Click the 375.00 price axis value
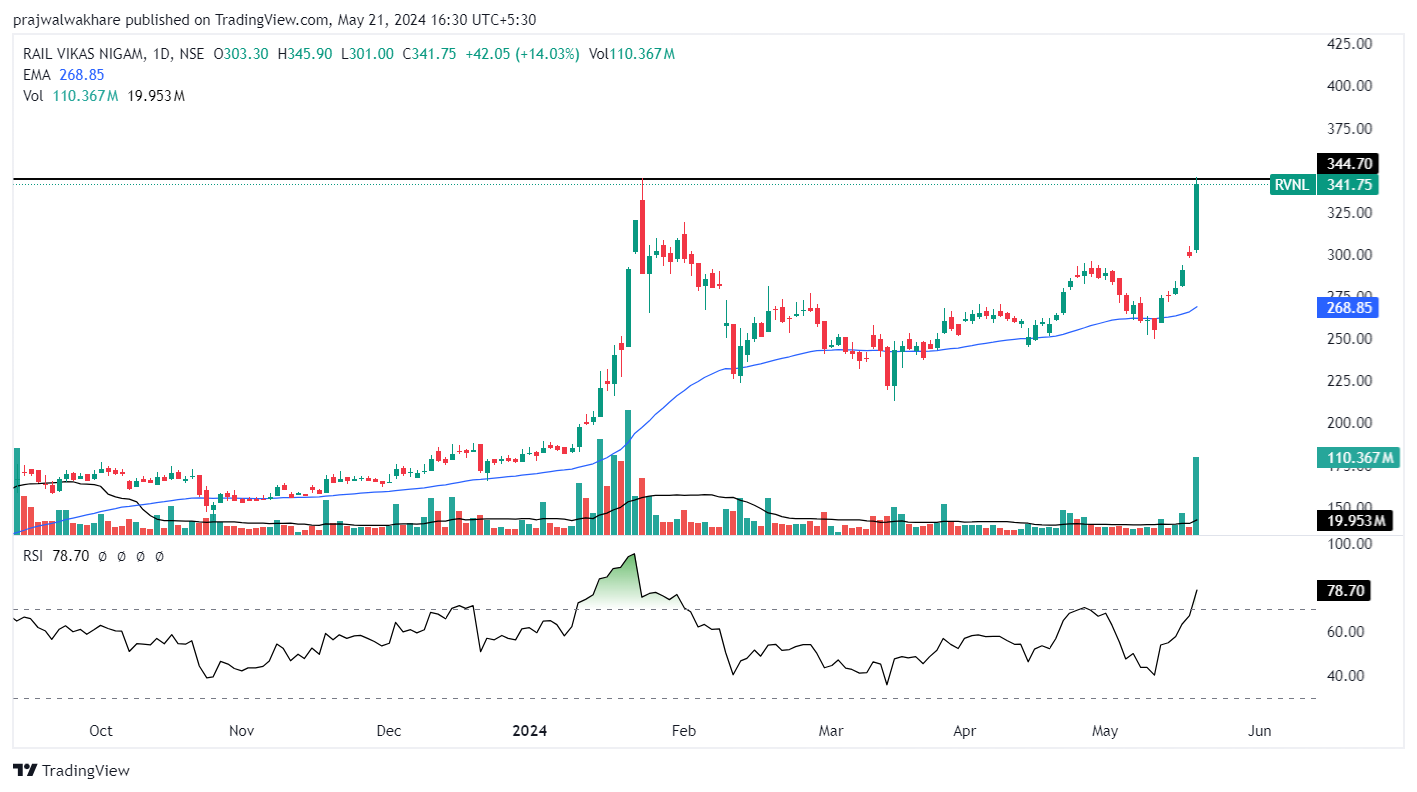The image size is (1417, 792). [x=1349, y=129]
